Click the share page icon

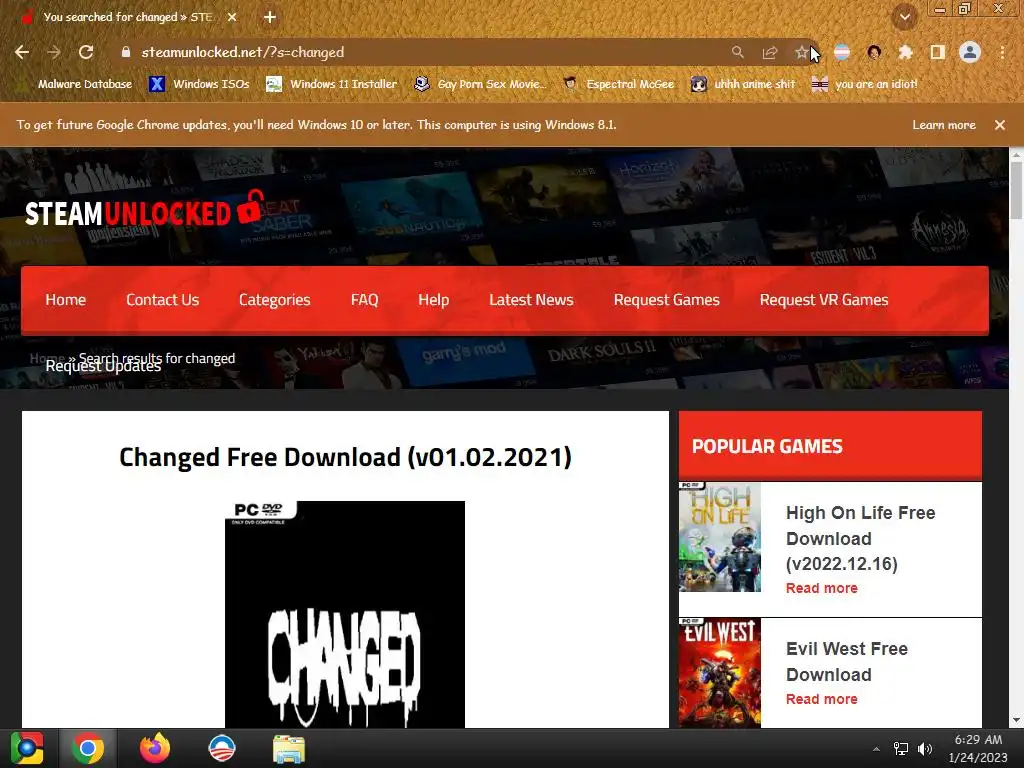click(770, 52)
